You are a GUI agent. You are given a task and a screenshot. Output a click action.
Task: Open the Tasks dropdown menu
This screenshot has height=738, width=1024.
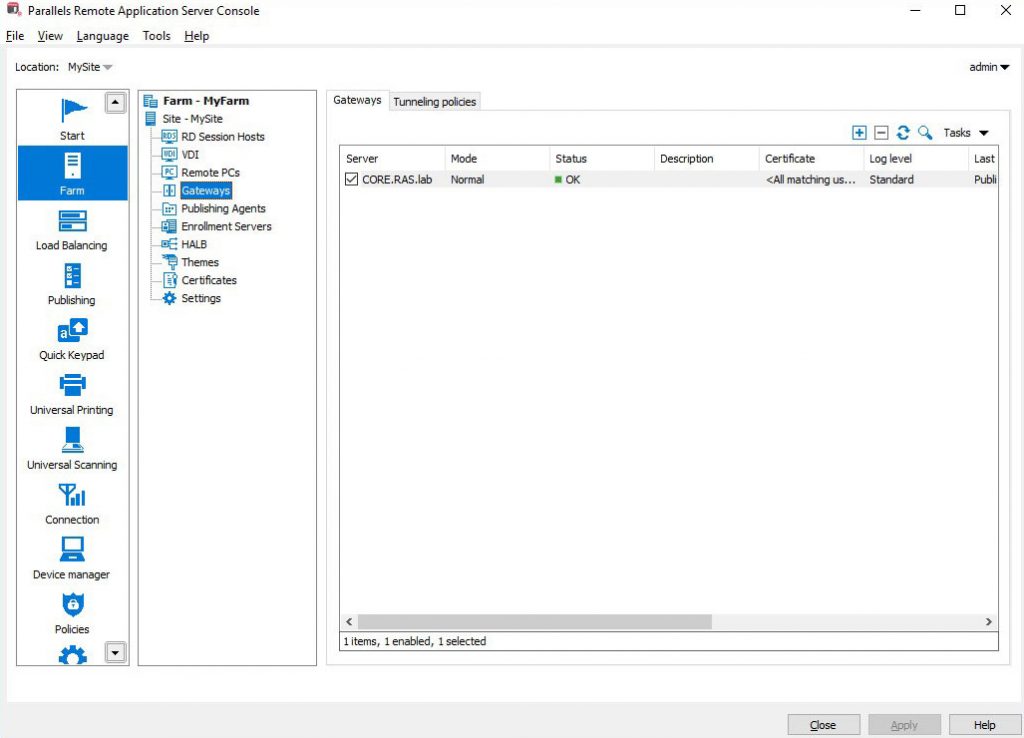(x=966, y=133)
